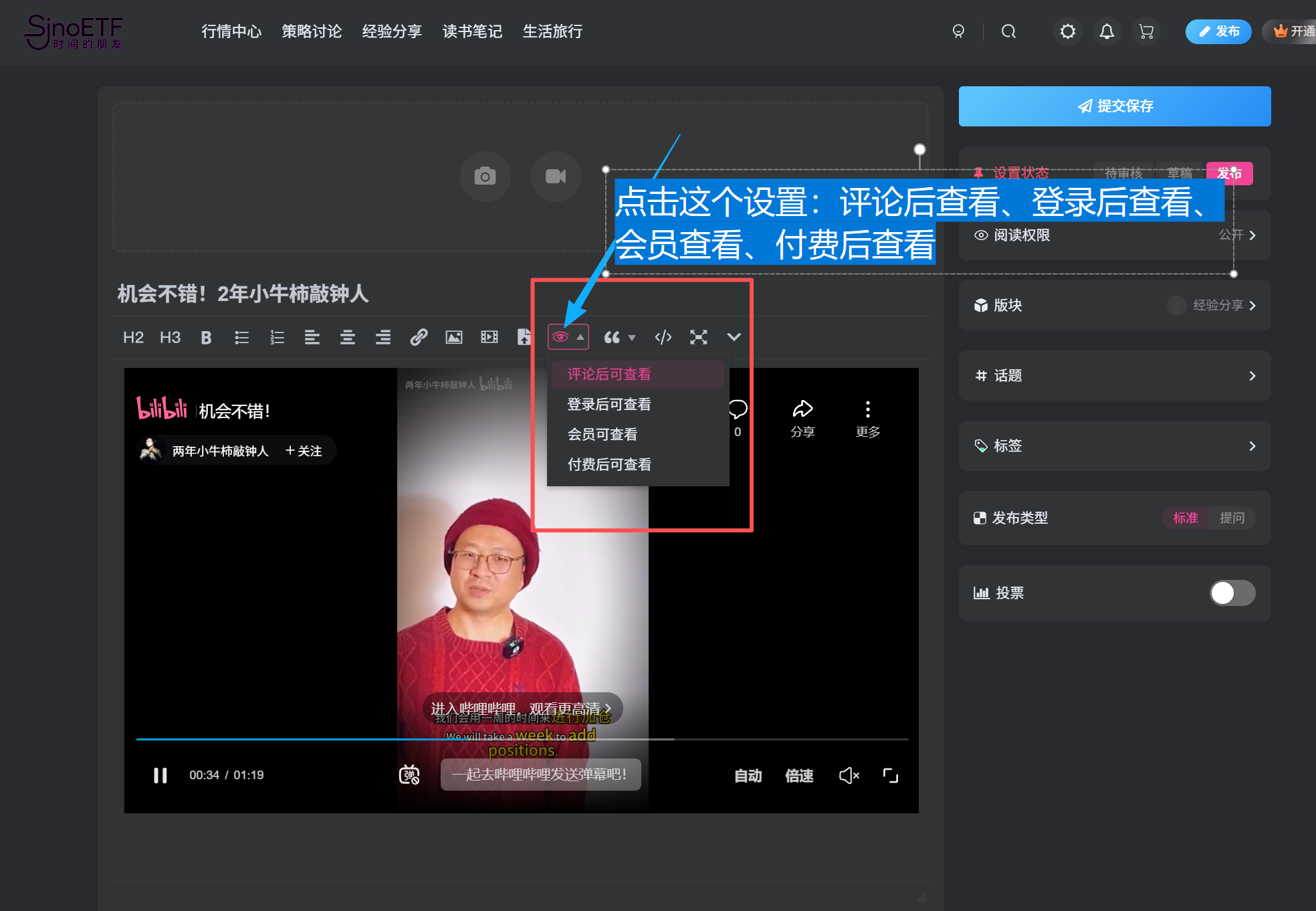
Task: Mute or unmute the video sound
Action: tap(849, 775)
